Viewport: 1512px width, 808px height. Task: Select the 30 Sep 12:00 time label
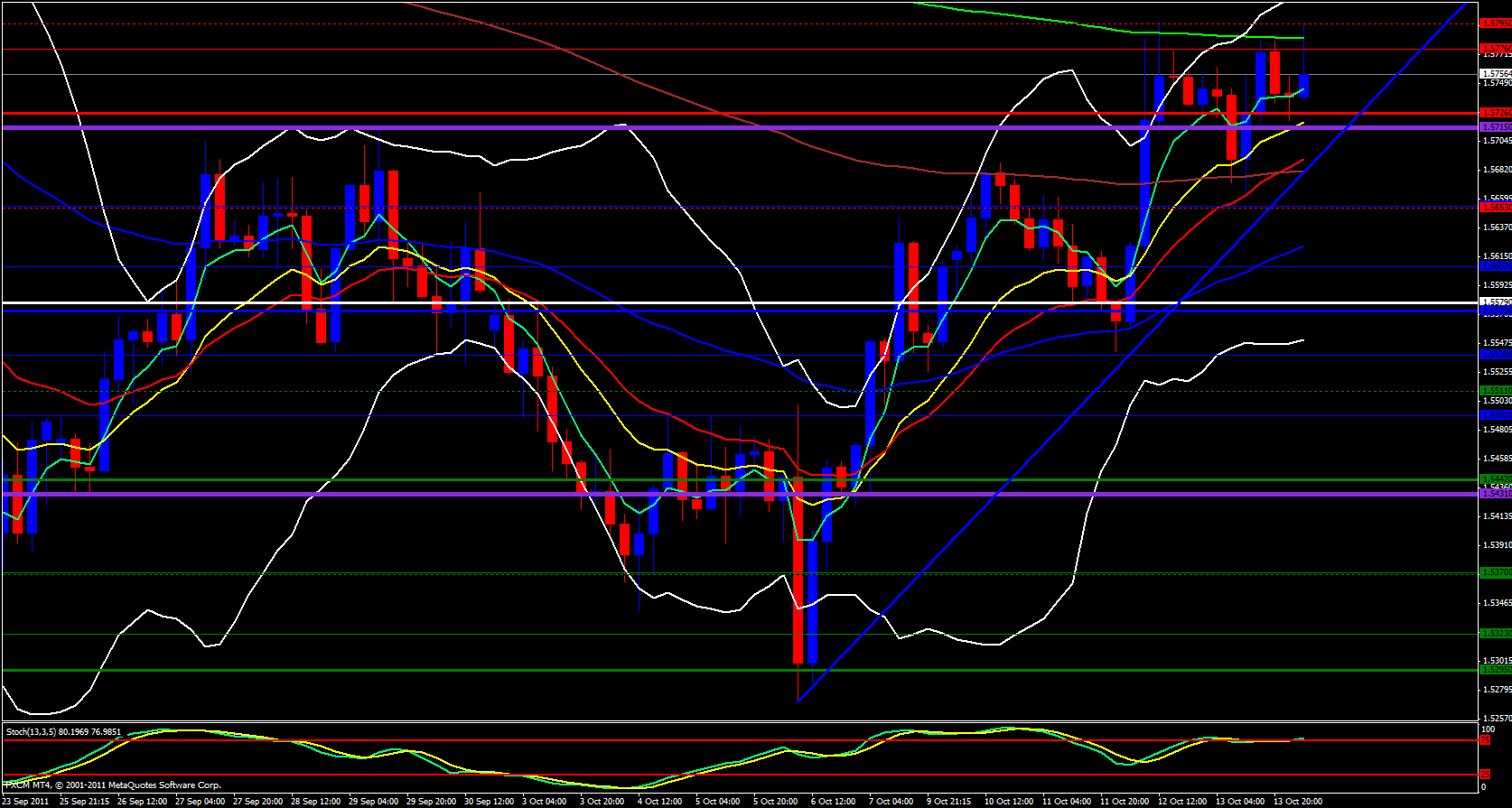489,802
